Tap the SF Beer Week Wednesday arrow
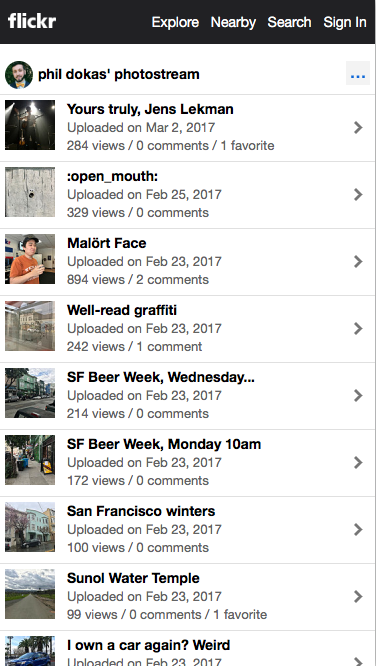Viewport: 376px width, 666px height. click(x=358, y=395)
